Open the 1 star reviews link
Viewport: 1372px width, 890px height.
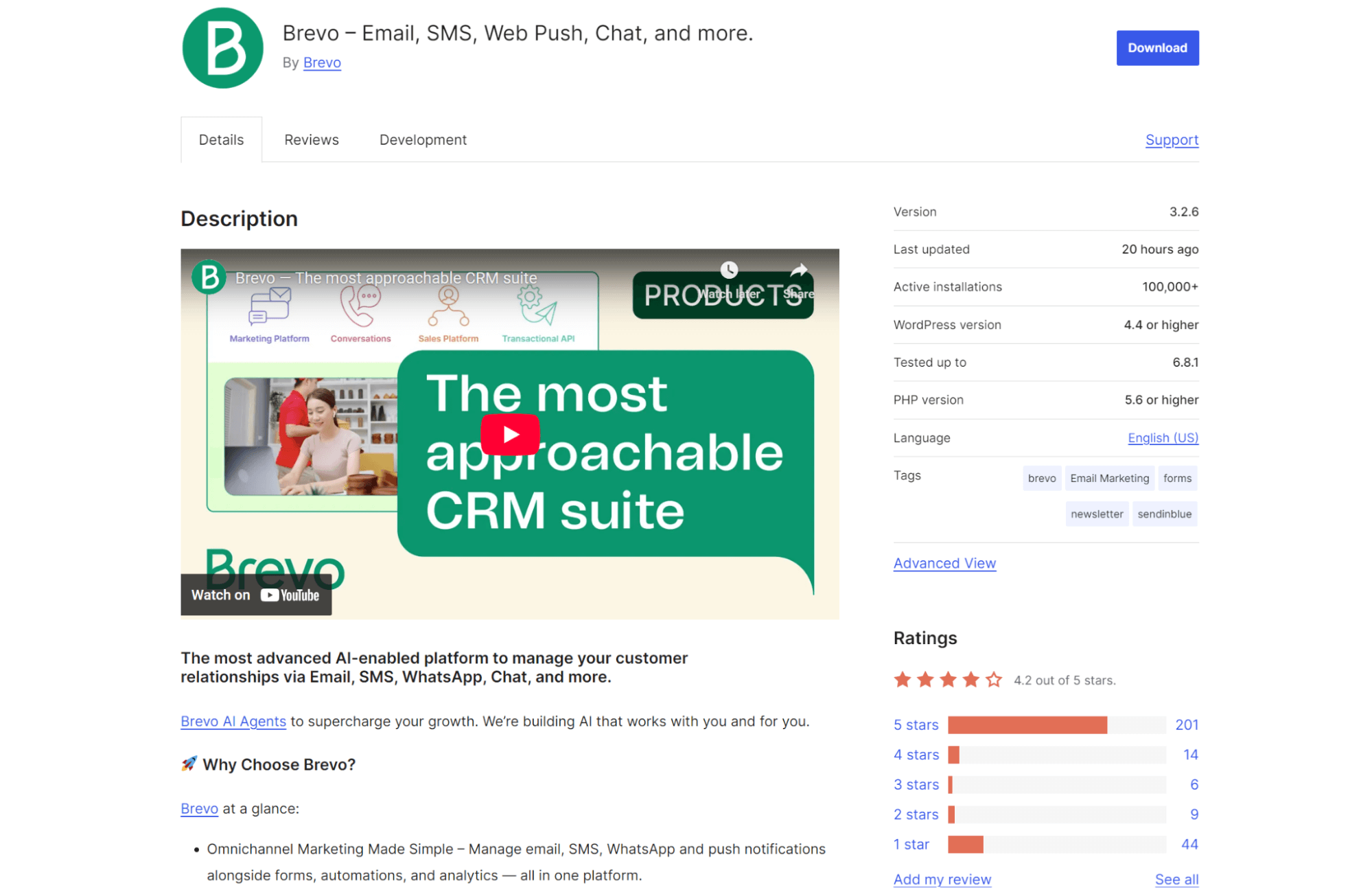[911, 844]
